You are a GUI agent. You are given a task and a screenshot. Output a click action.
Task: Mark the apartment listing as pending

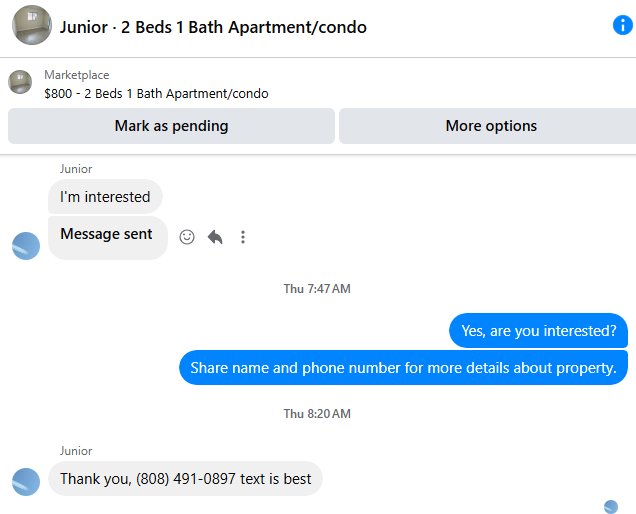click(171, 126)
